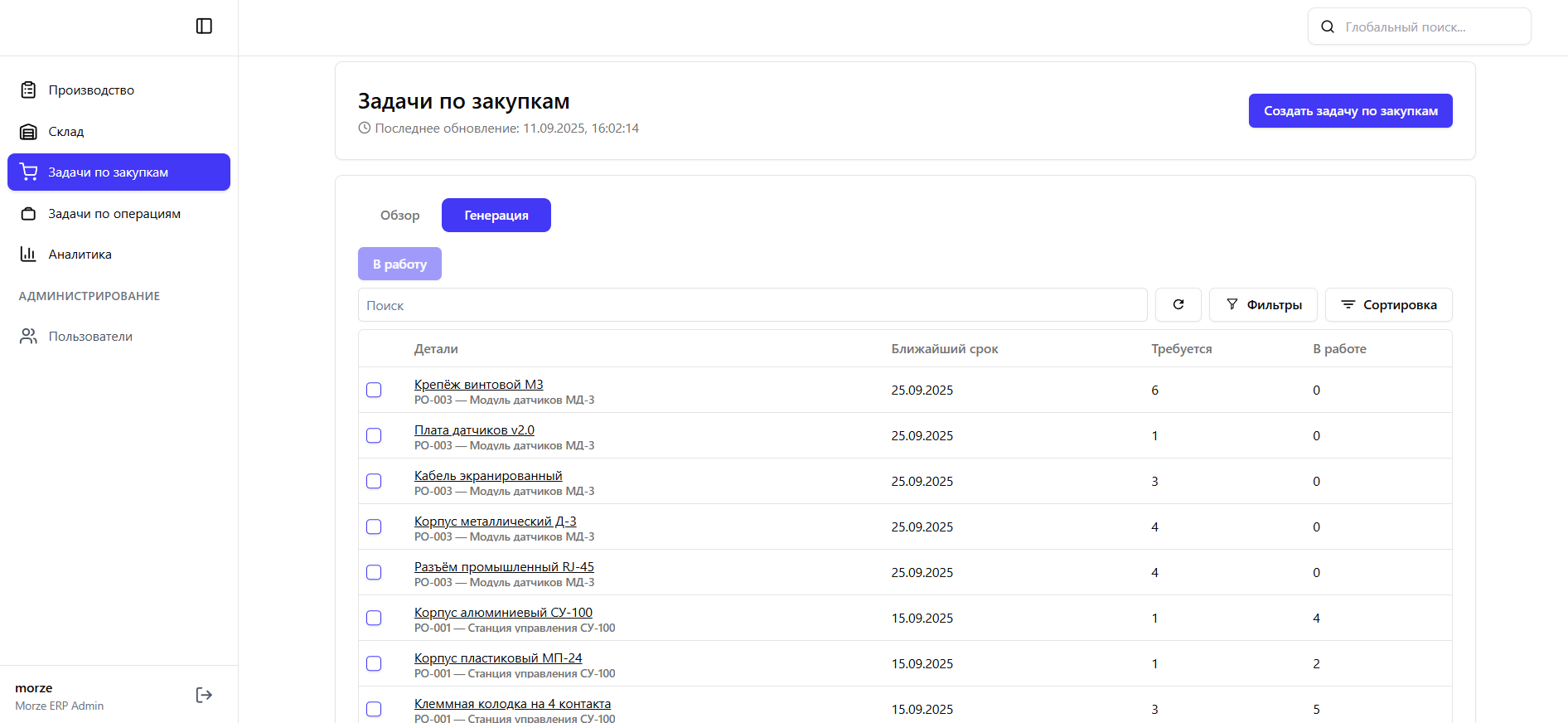Click the Задачи по операциям briefcase icon
This screenshot has height=723, width=1568.
tap(28, 214)
